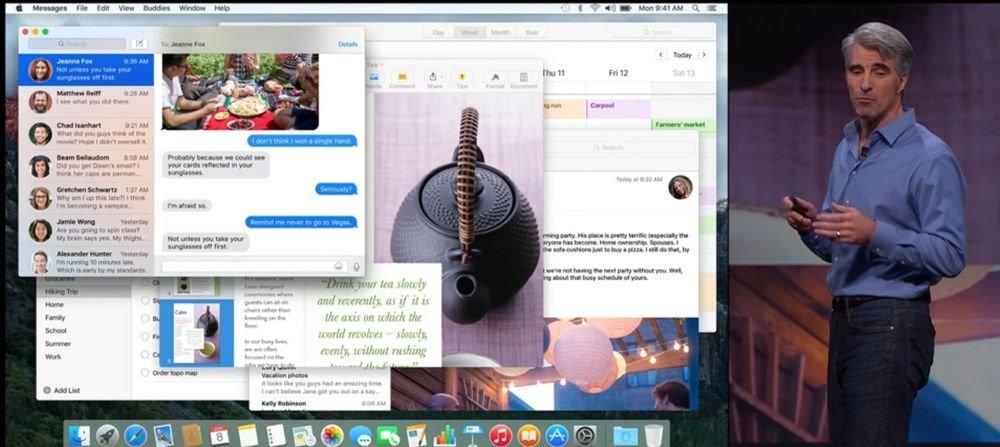Open Format inspector in Pages toolbar
Viewport: 1000px width, 447px height.
point(495,80)
